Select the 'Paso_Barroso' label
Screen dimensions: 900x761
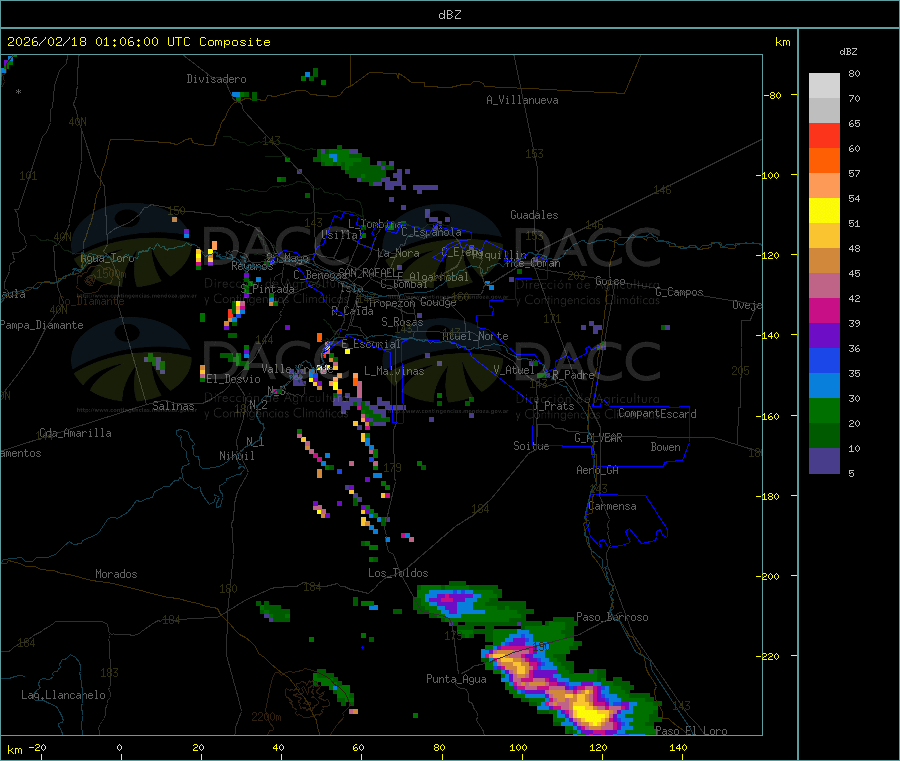pos(612,617)
